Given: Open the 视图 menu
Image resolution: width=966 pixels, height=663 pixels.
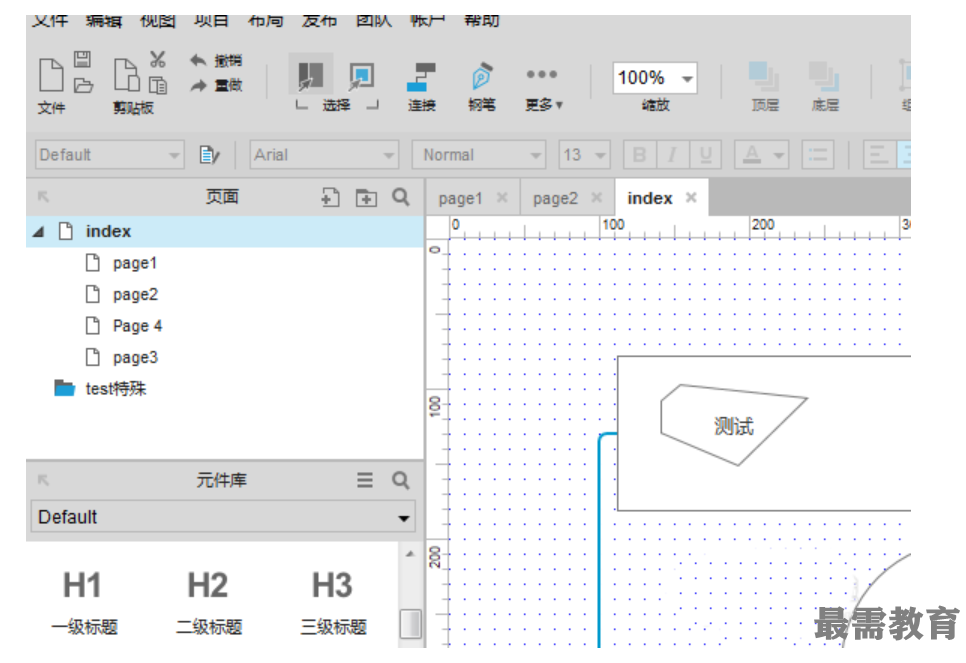Looking at the screenshot, I should [158, 20].
